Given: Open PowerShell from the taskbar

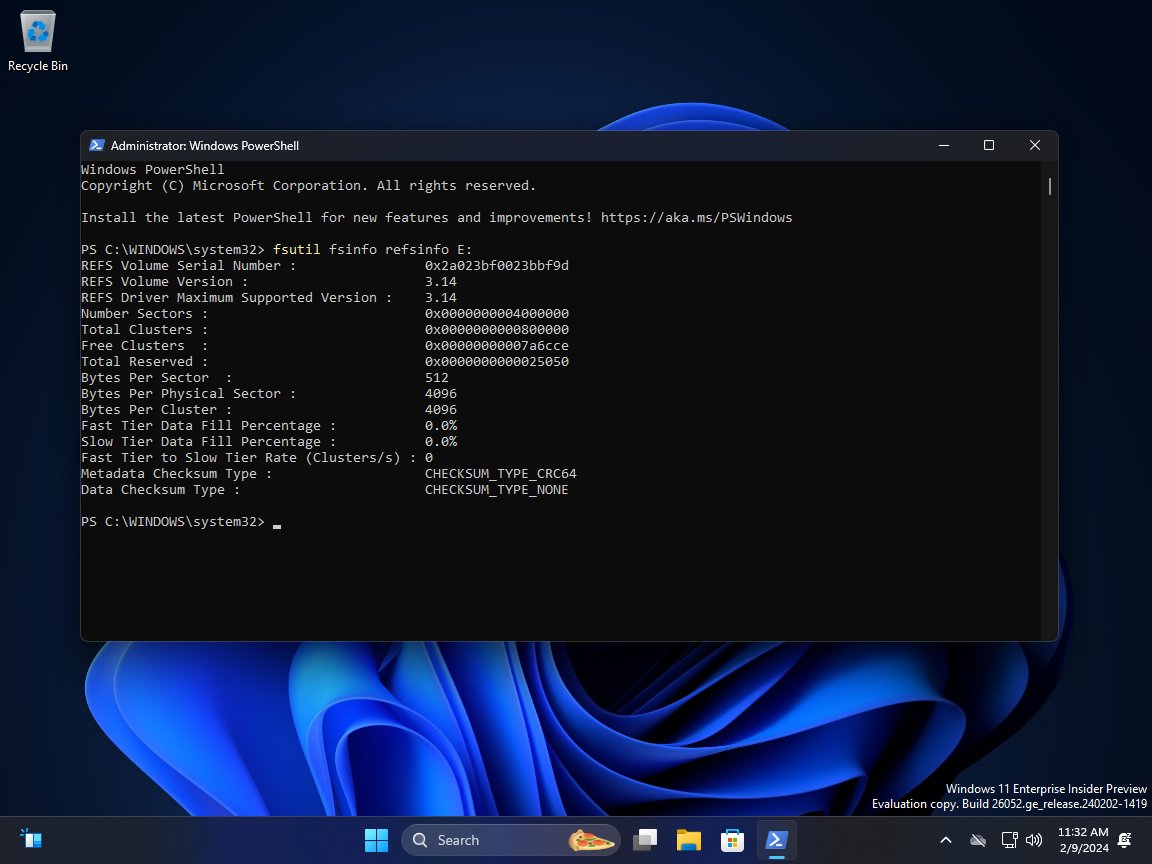Looking at the screenshot, I should tap(777, 839).
